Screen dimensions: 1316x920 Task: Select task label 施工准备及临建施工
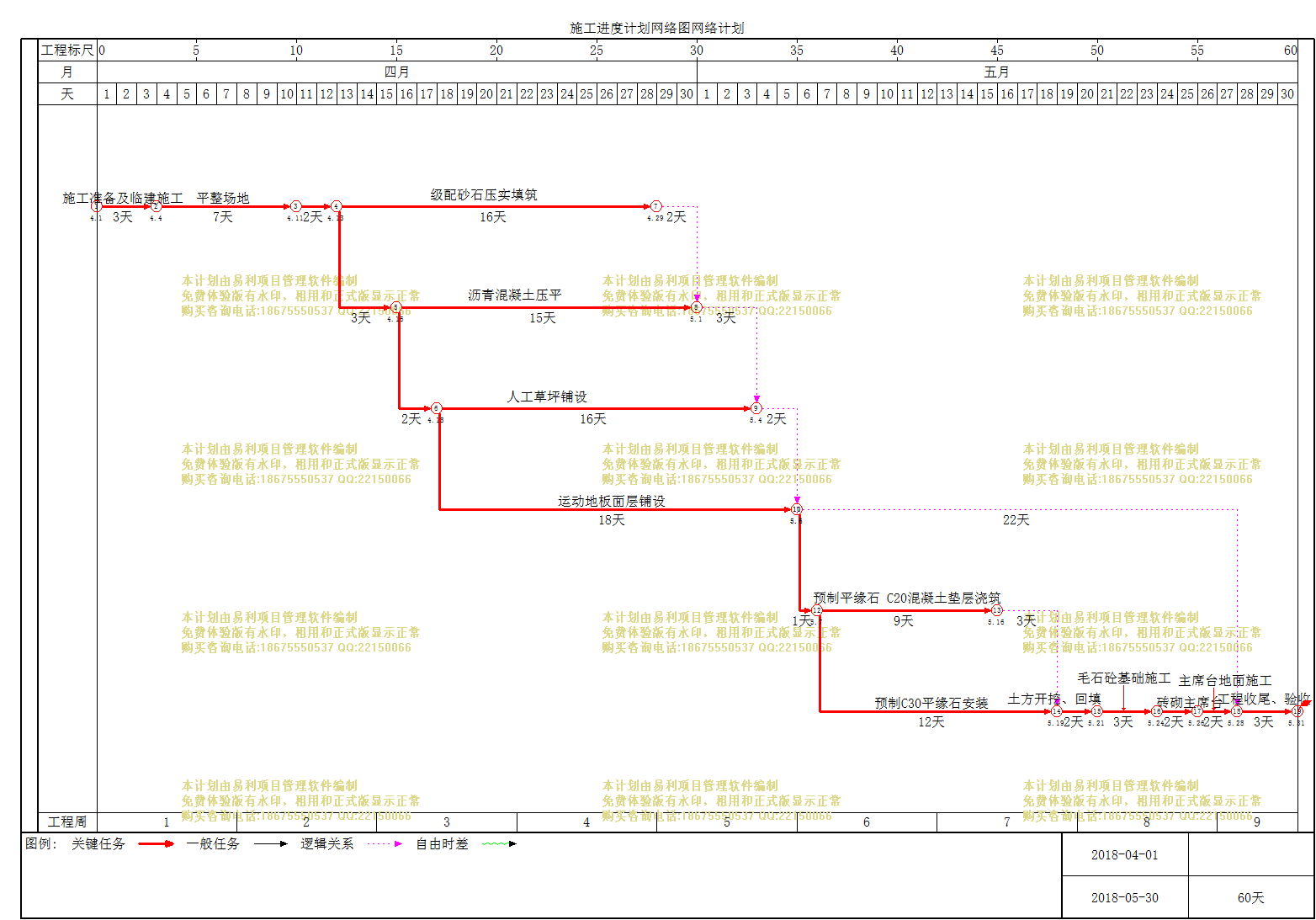(x=123, y=198)
